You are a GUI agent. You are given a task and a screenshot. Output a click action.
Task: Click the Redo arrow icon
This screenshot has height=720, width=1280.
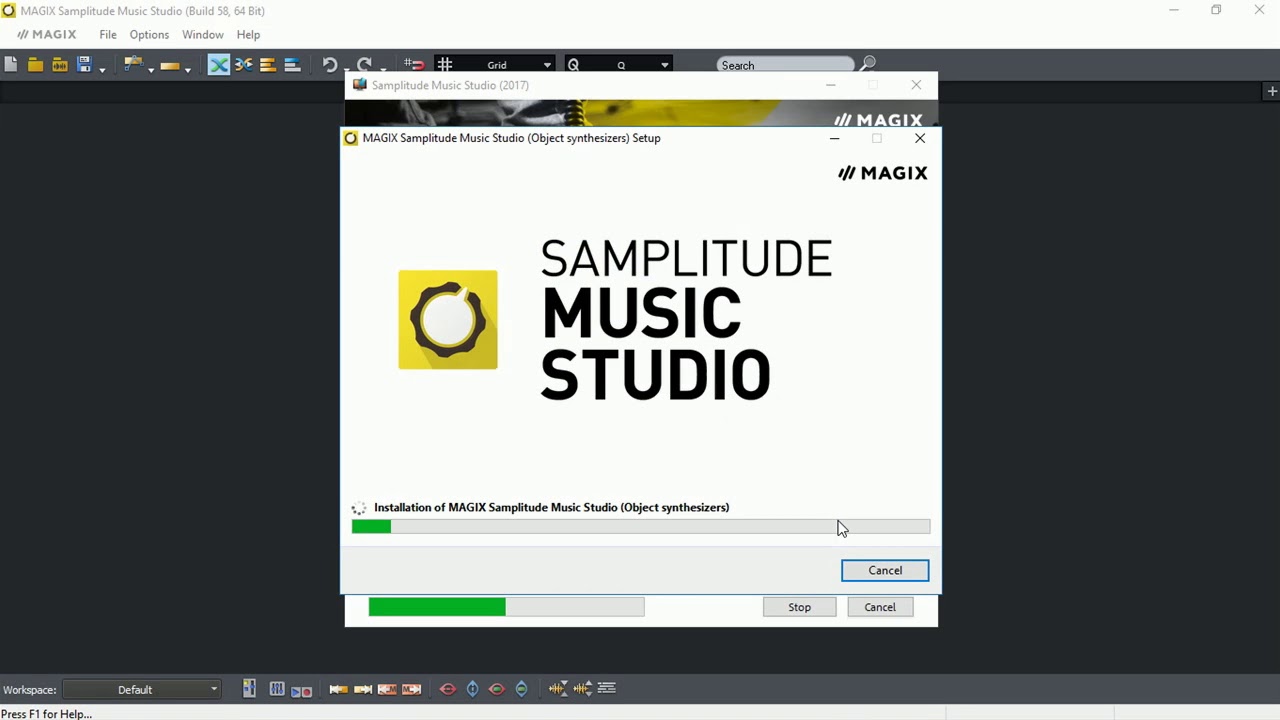tap(364, 65)
